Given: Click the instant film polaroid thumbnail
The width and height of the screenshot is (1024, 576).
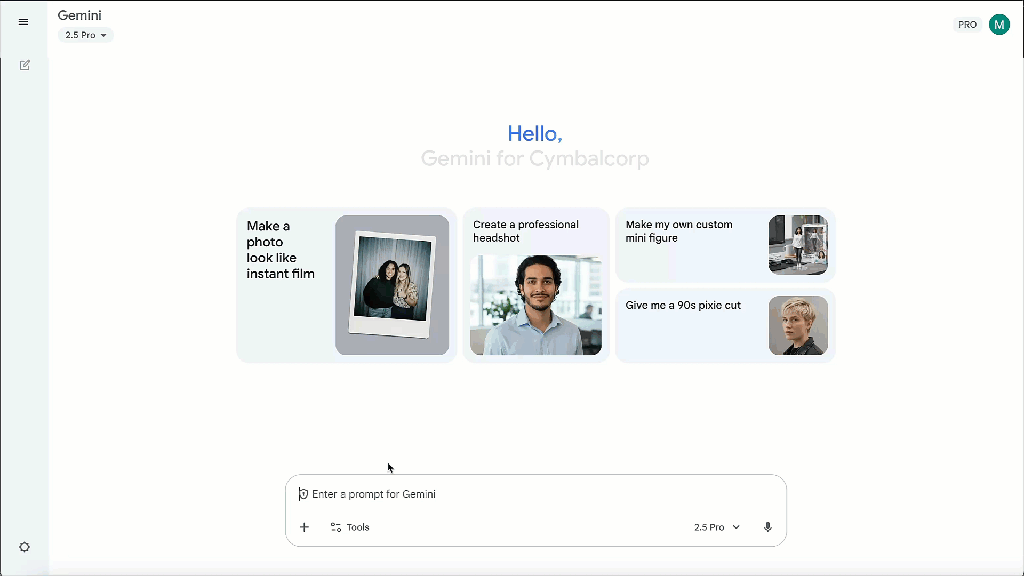Looking at the screenshot, I should (392, 285).
